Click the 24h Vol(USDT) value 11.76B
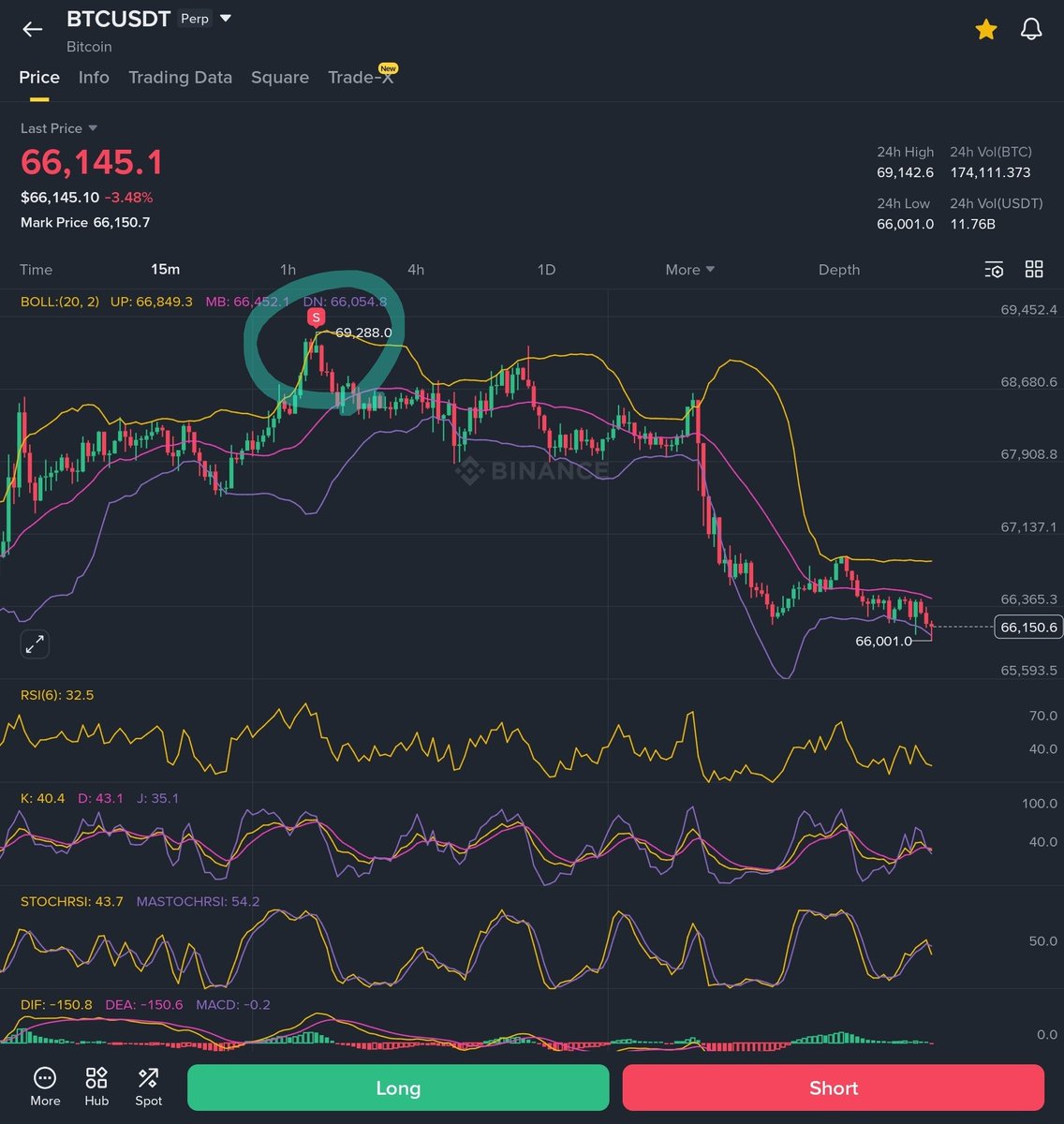This screenshot has height=1124, width=1064. [x=972, y=224]
